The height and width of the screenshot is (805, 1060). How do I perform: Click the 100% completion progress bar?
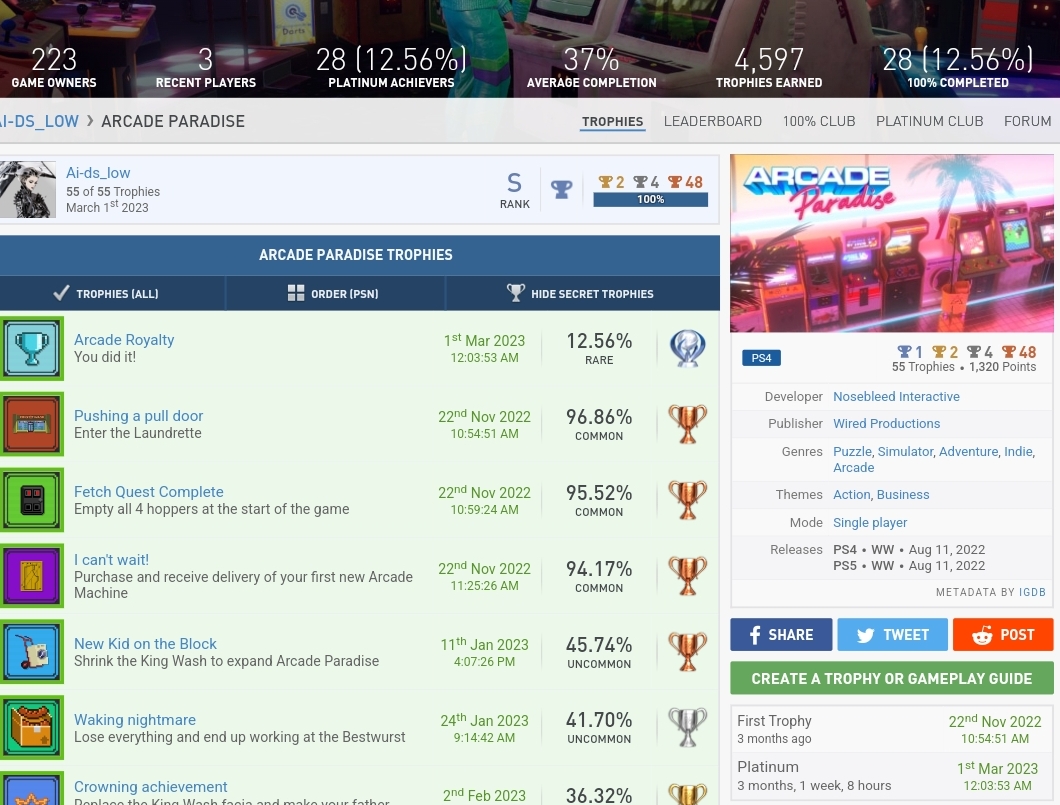pos(650,199)
